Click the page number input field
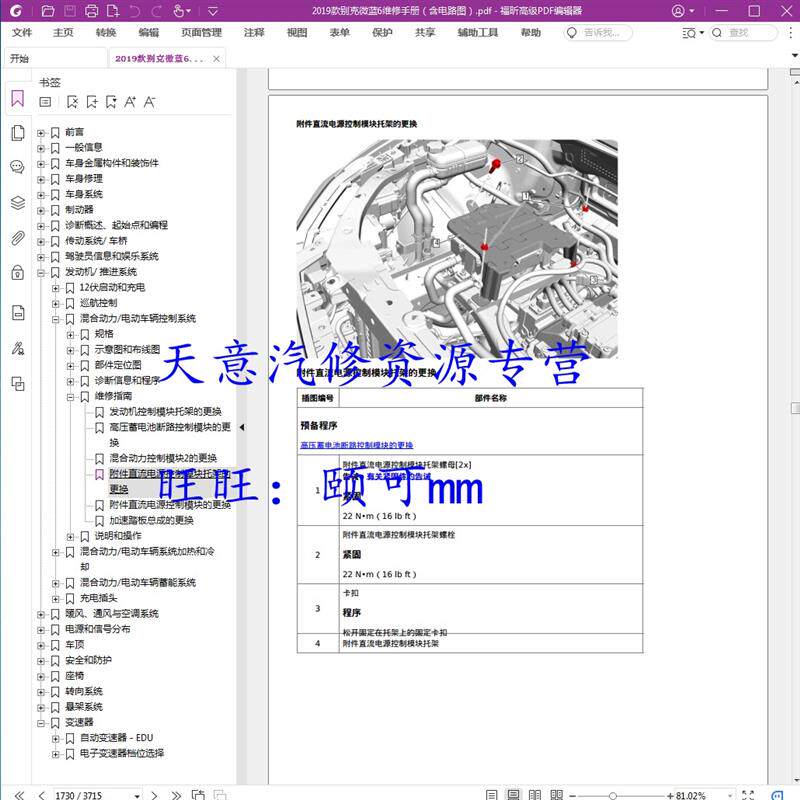This screenshot has width=800, height=800. 93,795
